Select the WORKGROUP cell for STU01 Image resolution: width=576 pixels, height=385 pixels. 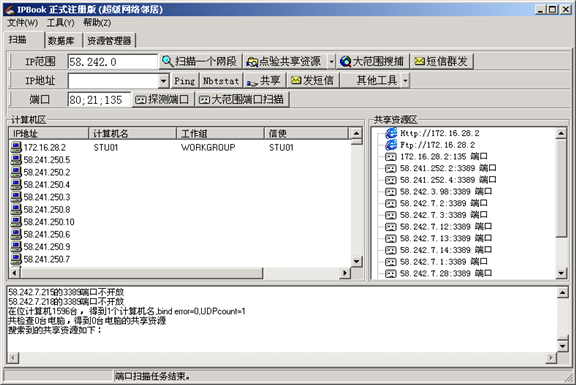click(x=208, y=148)
